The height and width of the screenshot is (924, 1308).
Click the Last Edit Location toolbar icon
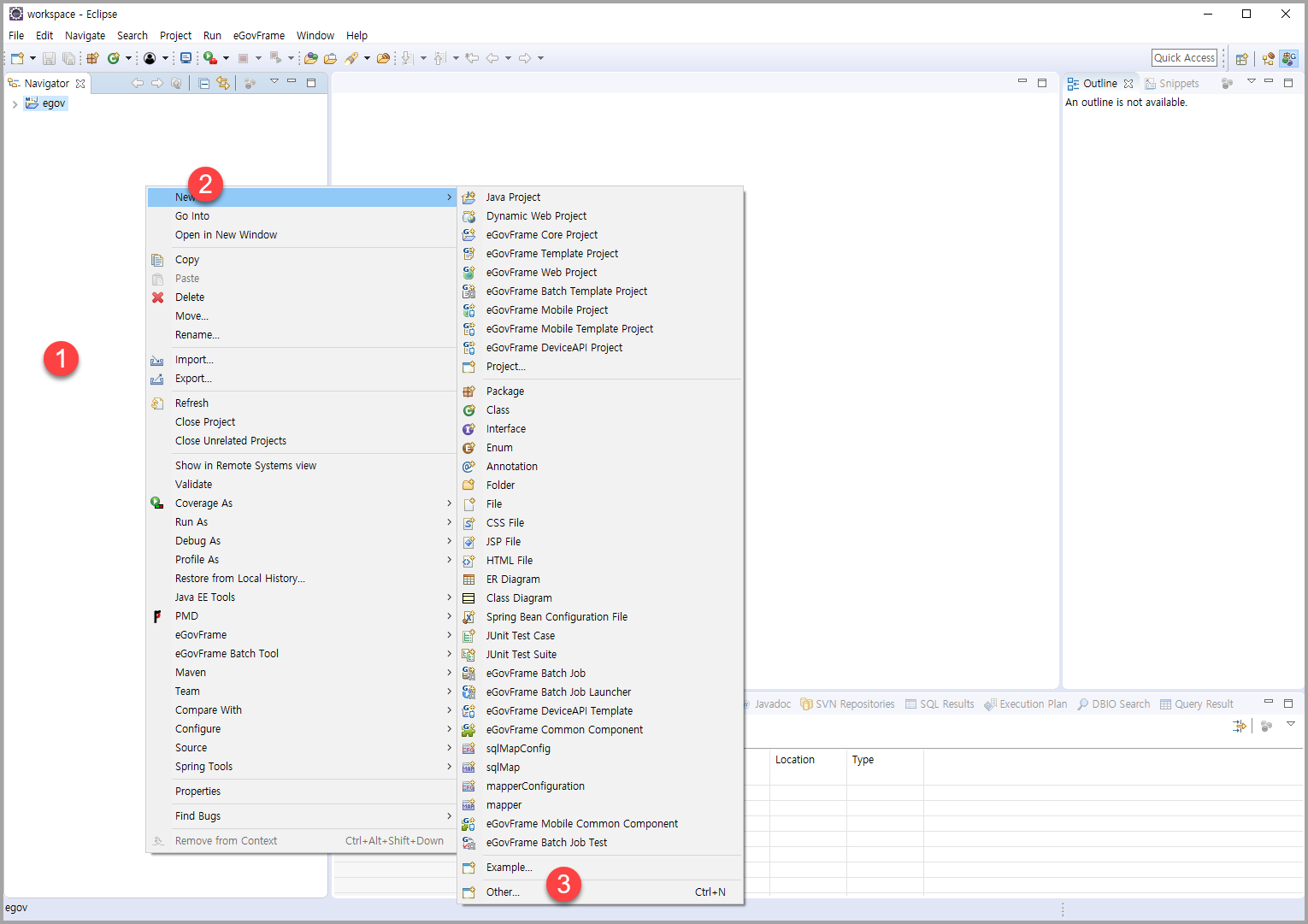click(472, 58)
